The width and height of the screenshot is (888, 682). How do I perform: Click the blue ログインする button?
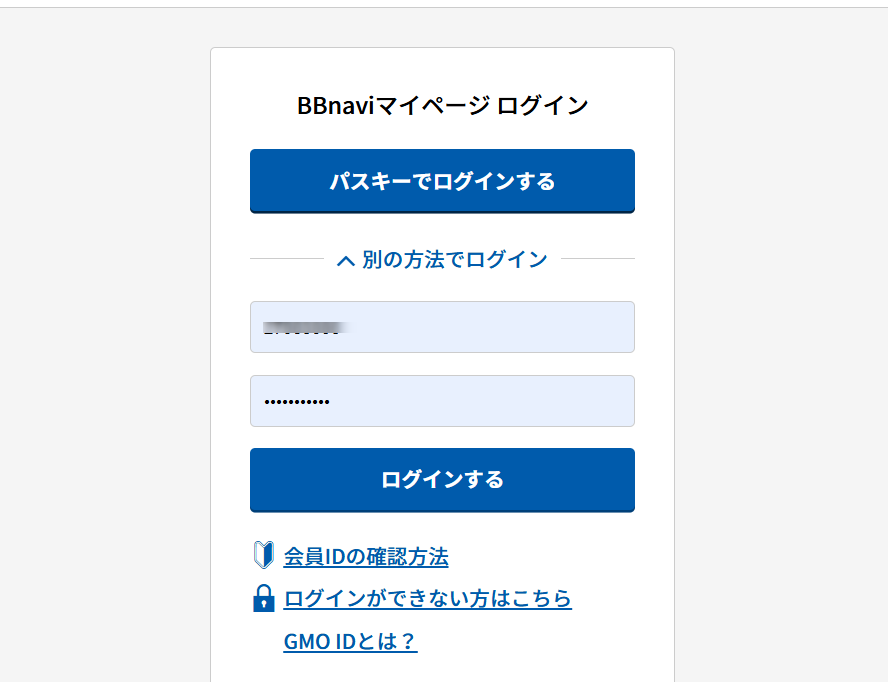tap(442, 480)
